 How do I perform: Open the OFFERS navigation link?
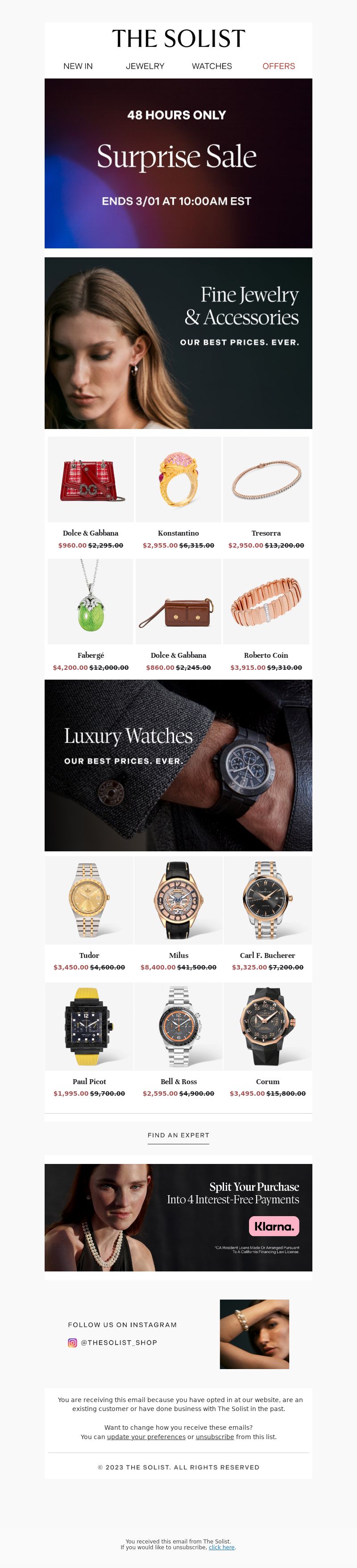click(278, 66)
